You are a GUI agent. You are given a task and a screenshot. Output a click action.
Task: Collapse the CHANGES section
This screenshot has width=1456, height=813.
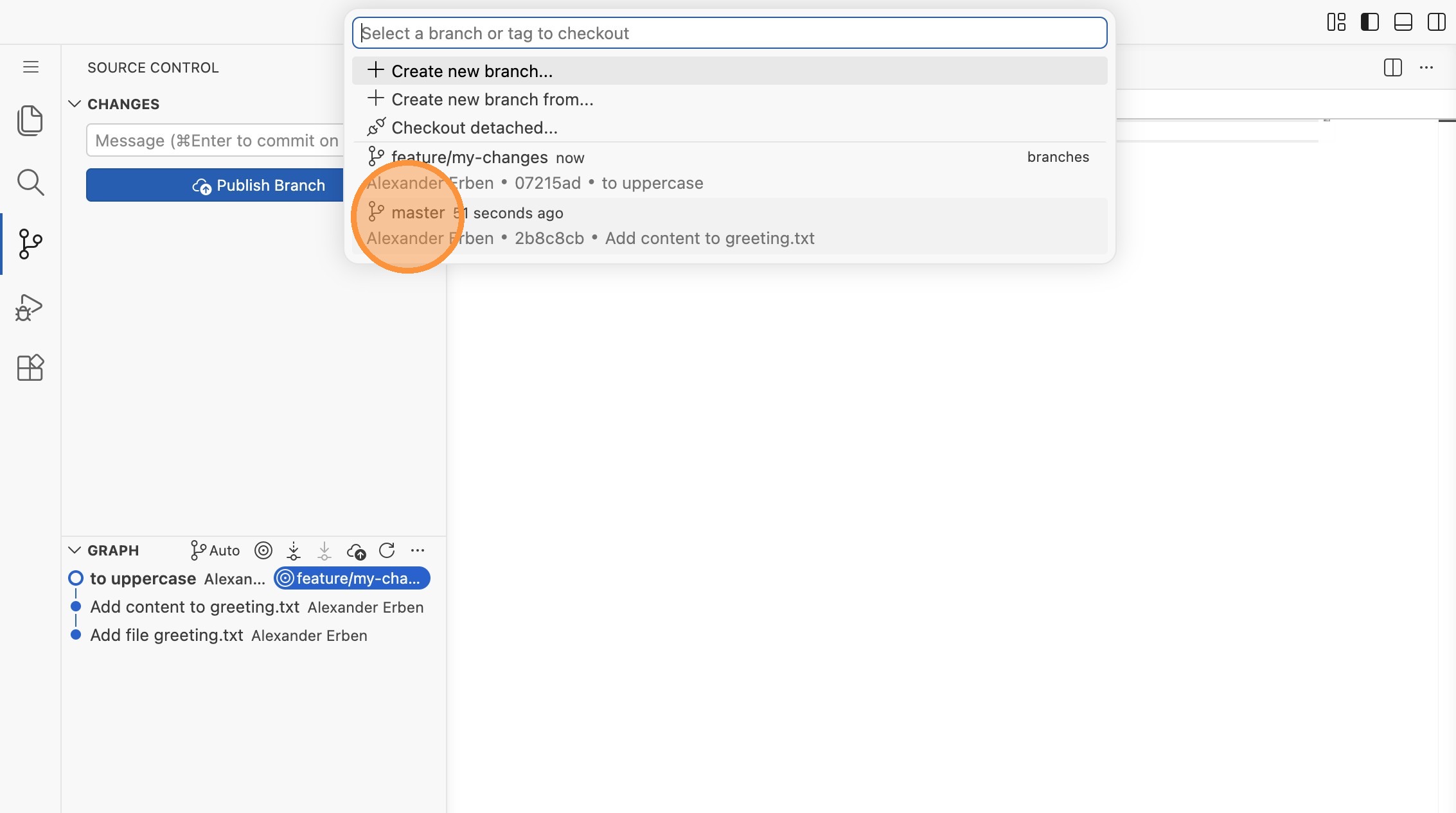tap(75, 104)
